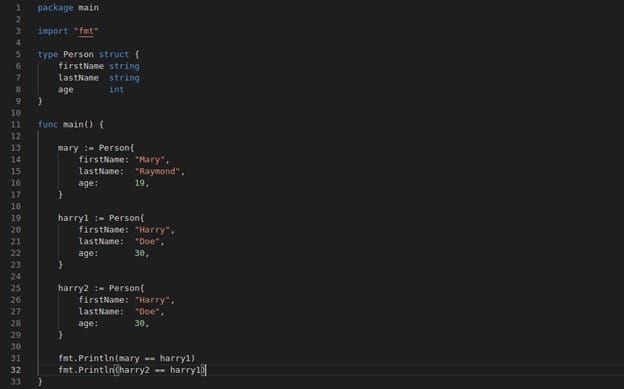Click 'Person' in the type declaration

click(78, 54)
